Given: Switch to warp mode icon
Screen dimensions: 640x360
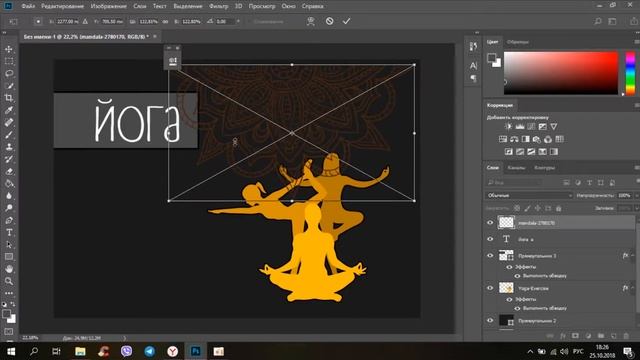Looking at the screenshot, I should click(x=311, y=21).
